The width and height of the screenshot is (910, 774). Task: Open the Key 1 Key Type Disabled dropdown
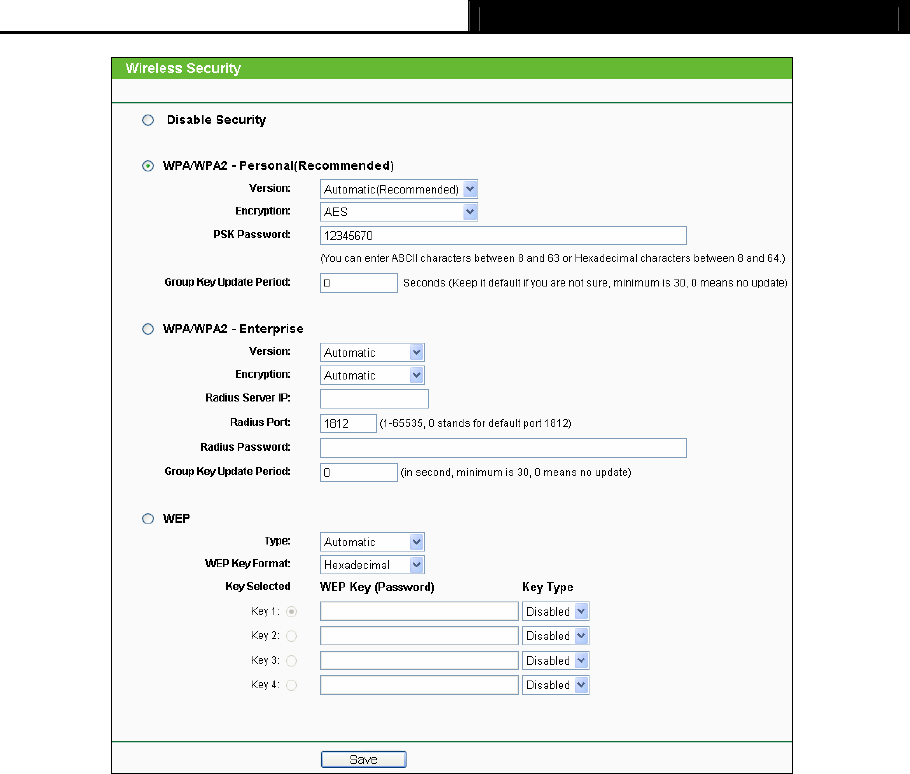coord(555,611)
